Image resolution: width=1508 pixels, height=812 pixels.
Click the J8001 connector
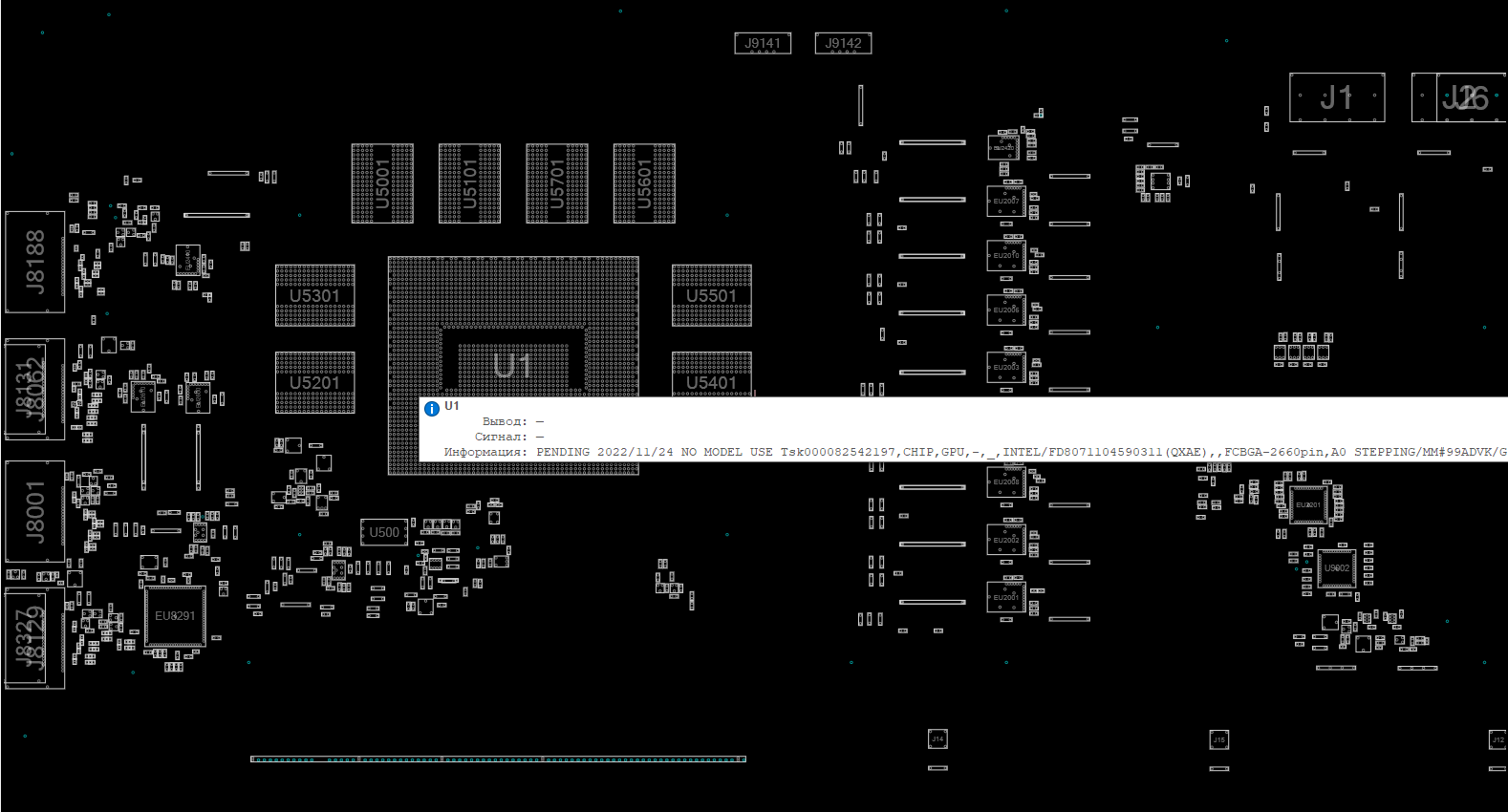35,511
